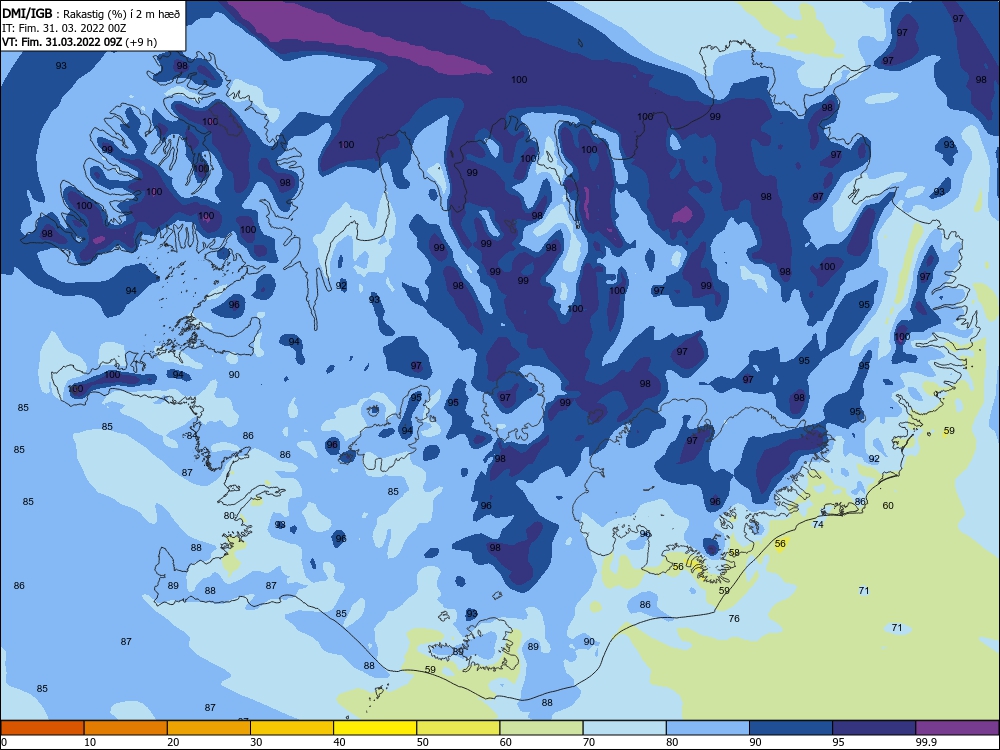The width and height of the screenshot is (1000, 750).
Task: Select the pale yellow 50–60 legend swatch
Action: (x=458, y=728)
